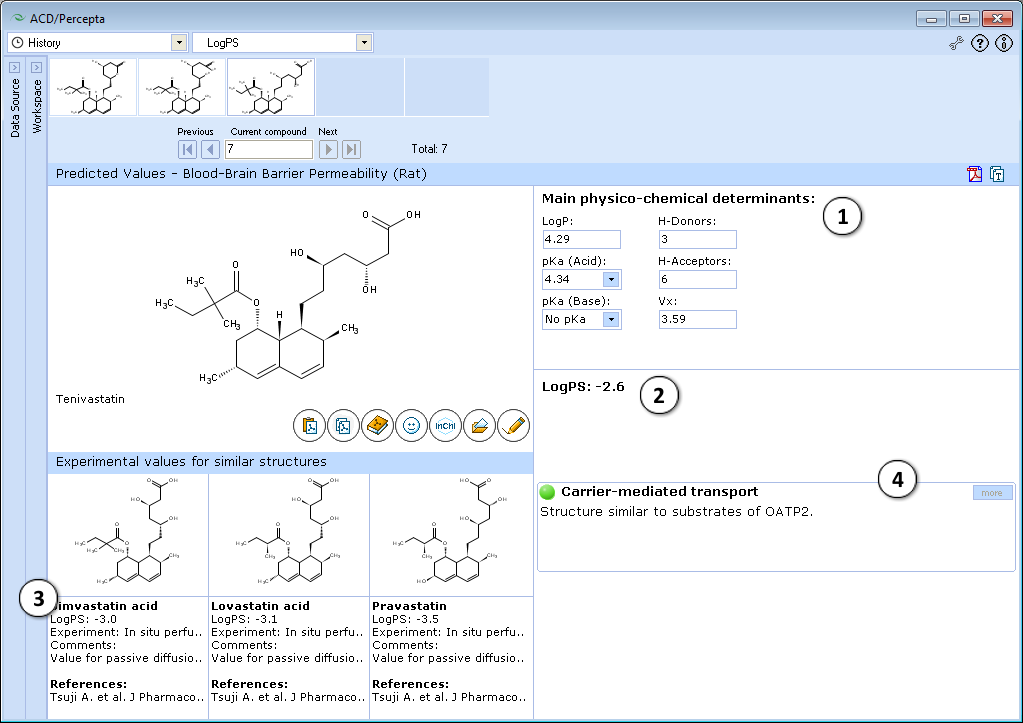Click the pencil edit structure icon
Viewport: 1023px width, 723px height.
(x=513, y=426)
